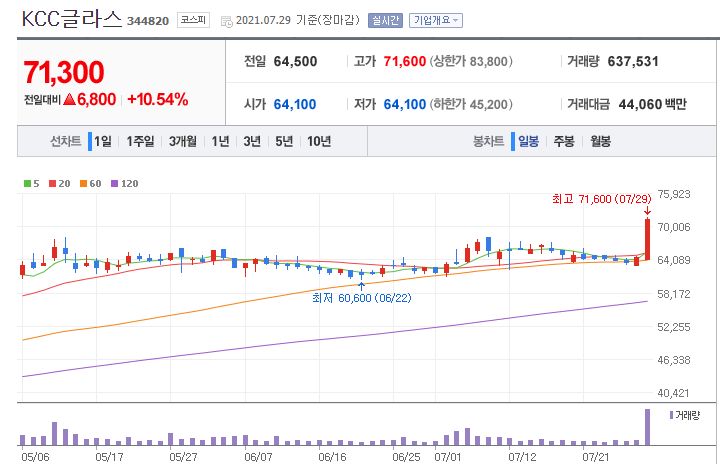Switch to the 3개월 line chart
The width and height of the screenshot is (720, 464).
click(182, 141)
